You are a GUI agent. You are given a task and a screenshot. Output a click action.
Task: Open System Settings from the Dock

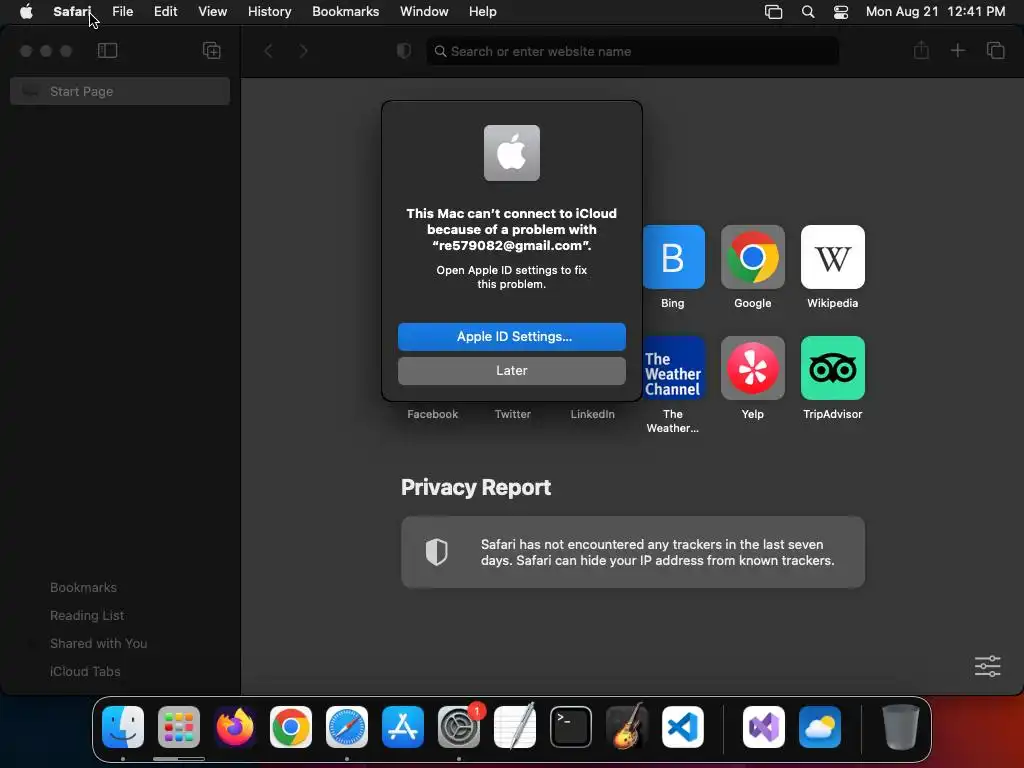pyautogui.click(x=459, y=727)
